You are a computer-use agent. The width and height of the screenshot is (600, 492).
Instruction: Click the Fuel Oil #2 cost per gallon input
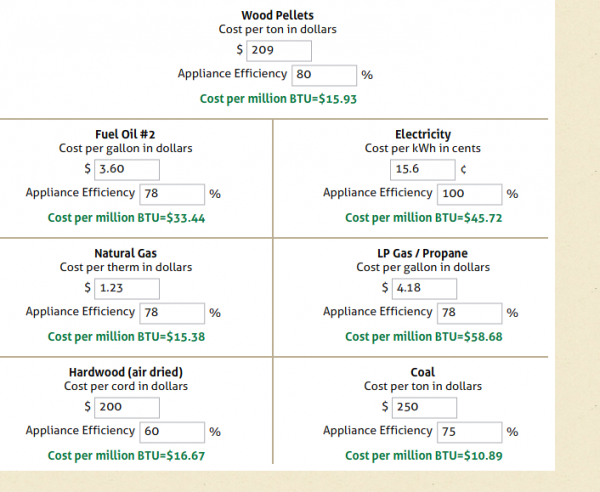(x=127, y=170)
